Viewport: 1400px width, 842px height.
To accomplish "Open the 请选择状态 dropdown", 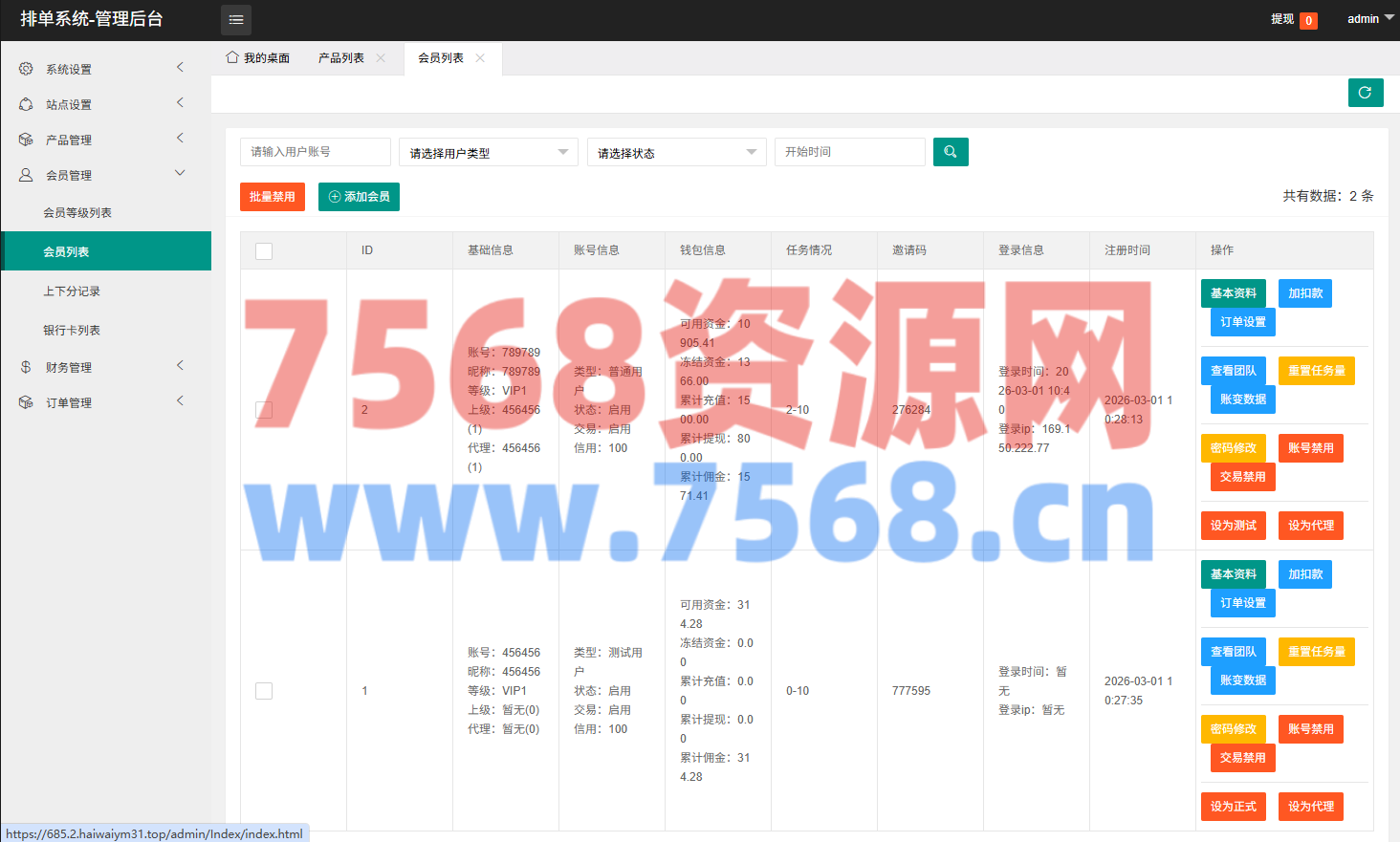I will [676, 152].
